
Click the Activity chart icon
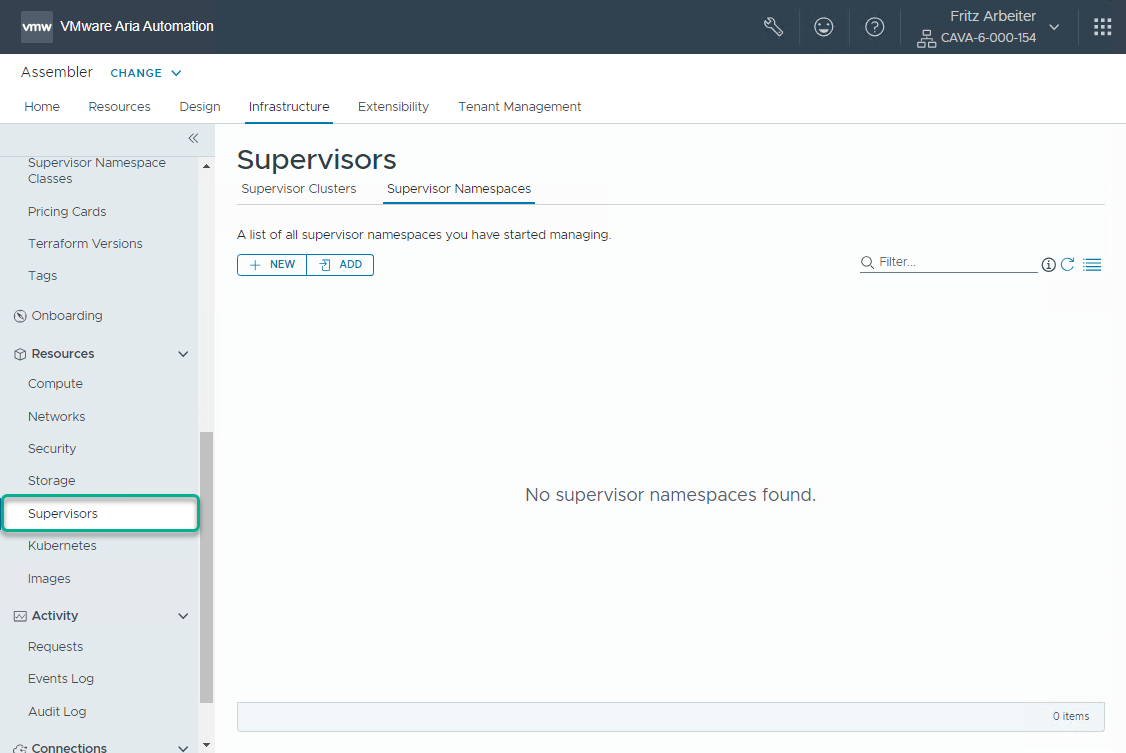20,616
